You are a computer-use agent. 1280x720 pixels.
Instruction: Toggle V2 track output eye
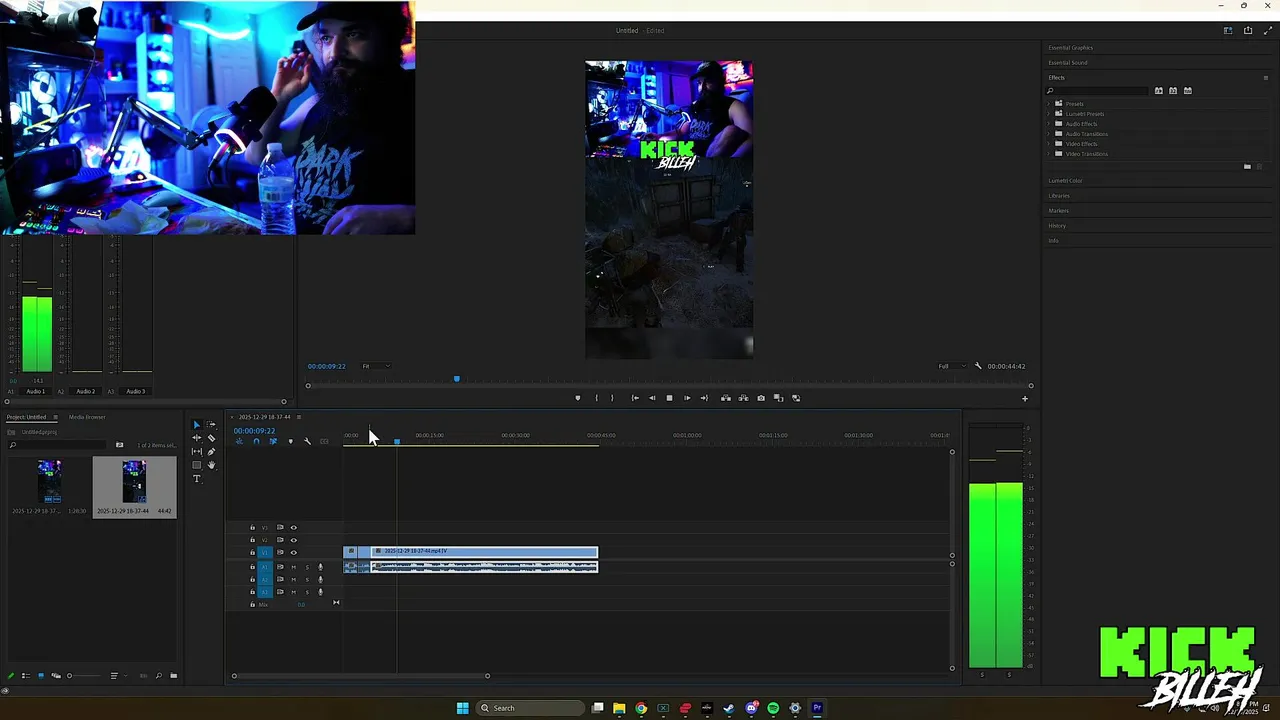coord(294,540)
